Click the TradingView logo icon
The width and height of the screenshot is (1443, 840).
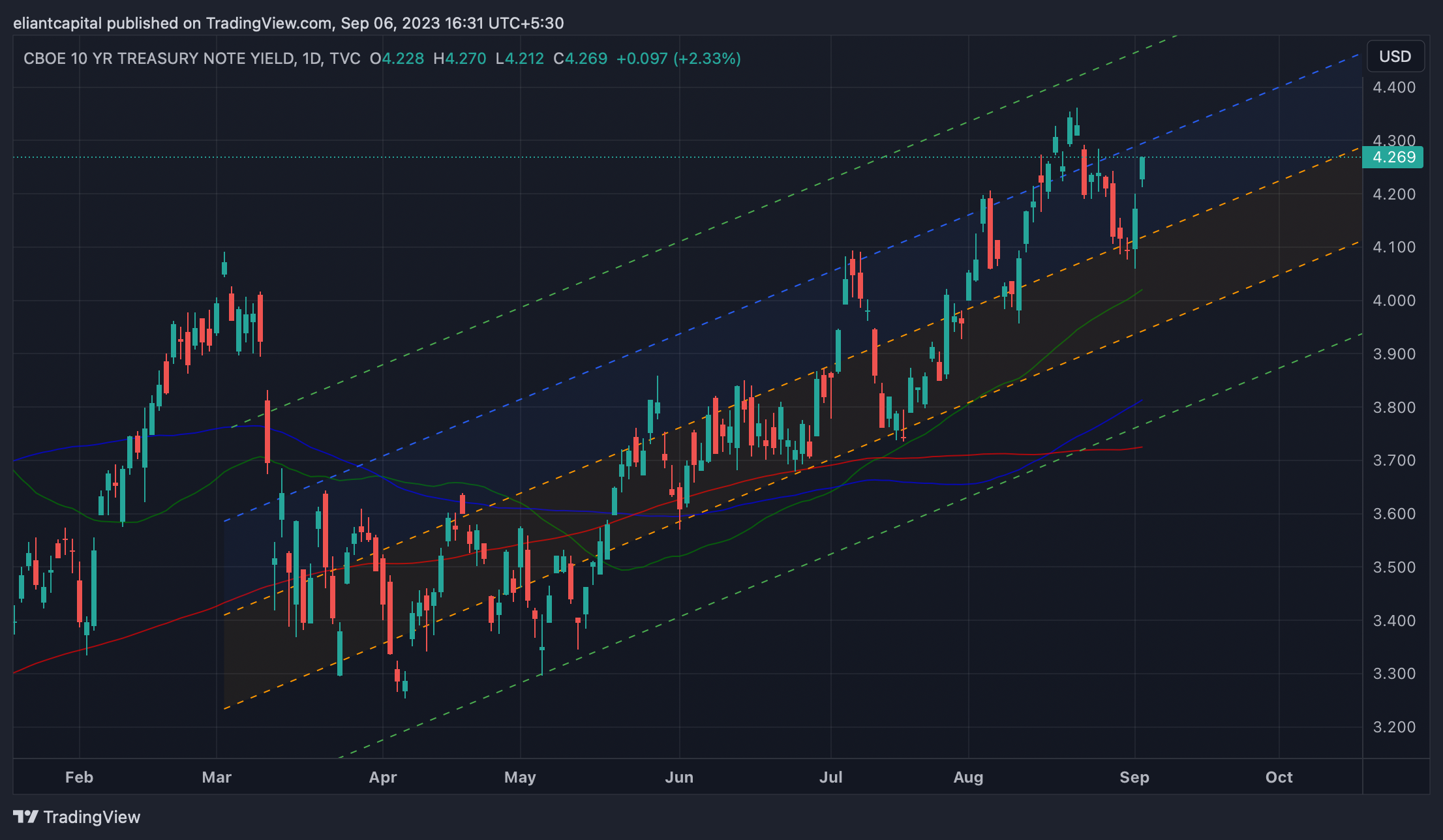click(x=26, y=817)
